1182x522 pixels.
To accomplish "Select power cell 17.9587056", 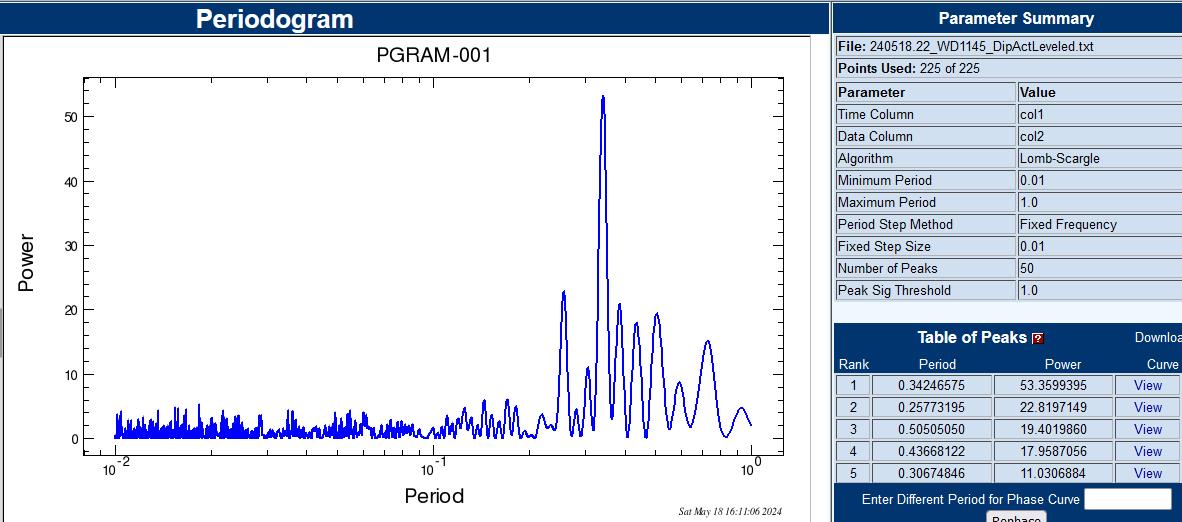I will (x=1052, y=451).
